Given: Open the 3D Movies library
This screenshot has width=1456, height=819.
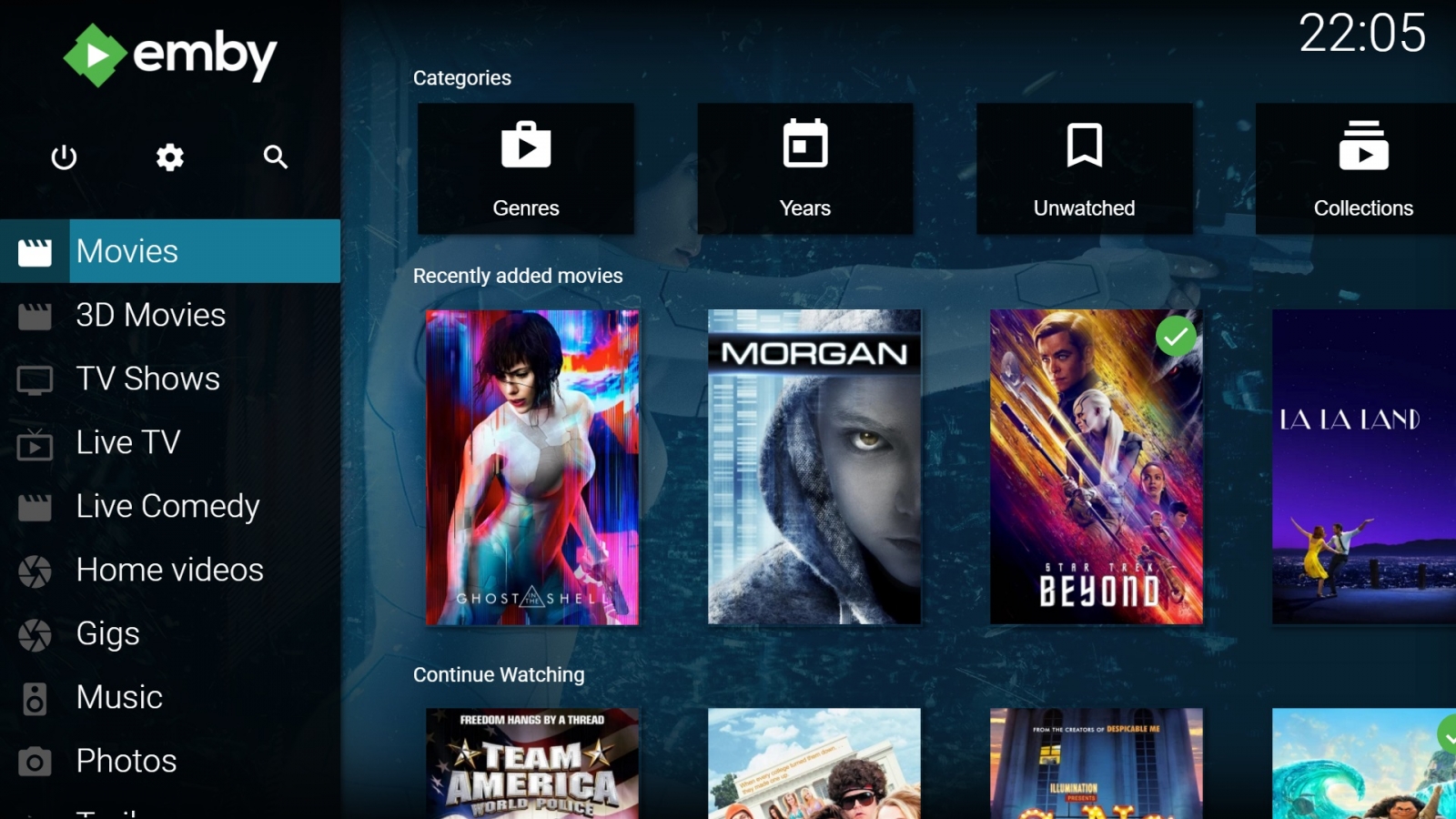Looking at the screenshot, I should (170, 315).
